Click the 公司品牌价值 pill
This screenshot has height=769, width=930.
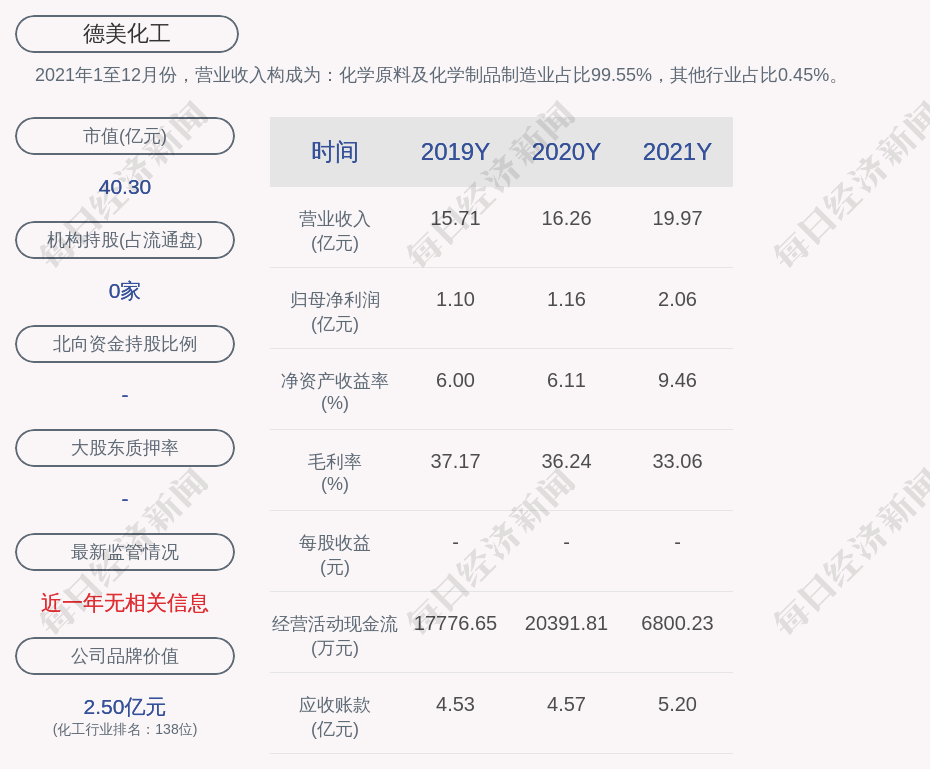tap(125, 656)
